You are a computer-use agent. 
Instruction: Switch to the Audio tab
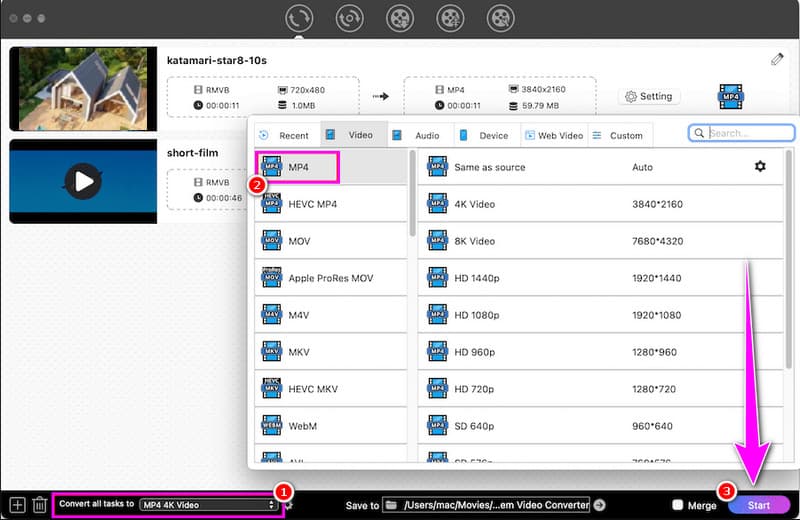pos(416,135)
